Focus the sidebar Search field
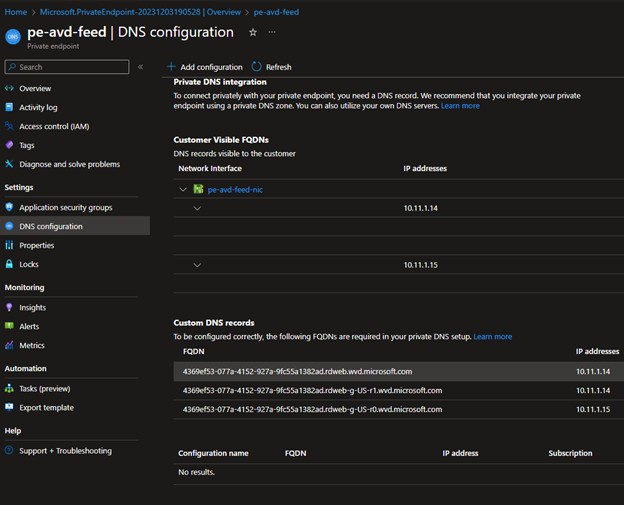The width and height of the screenshot is (624, 505). click(x=67, y=67)
